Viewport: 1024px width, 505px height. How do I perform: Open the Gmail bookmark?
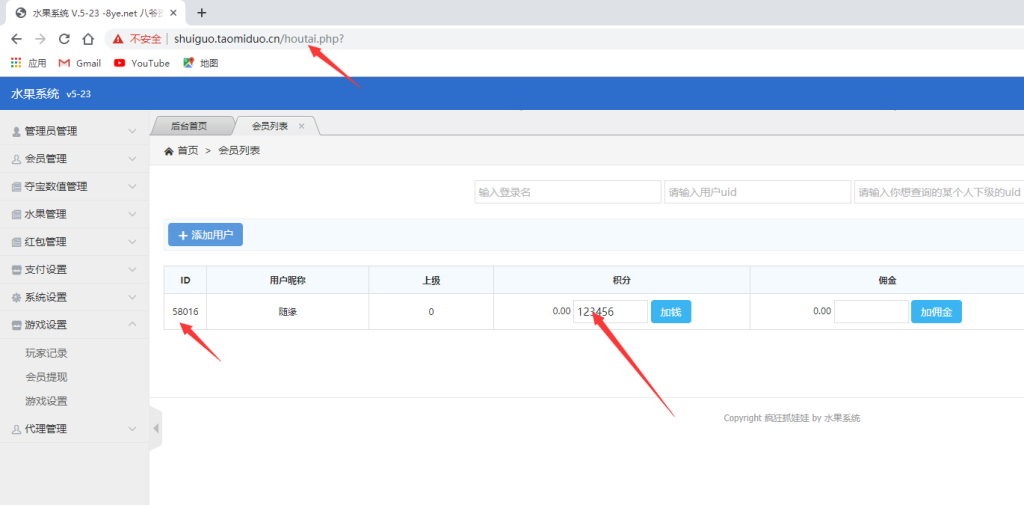(80, 63)
